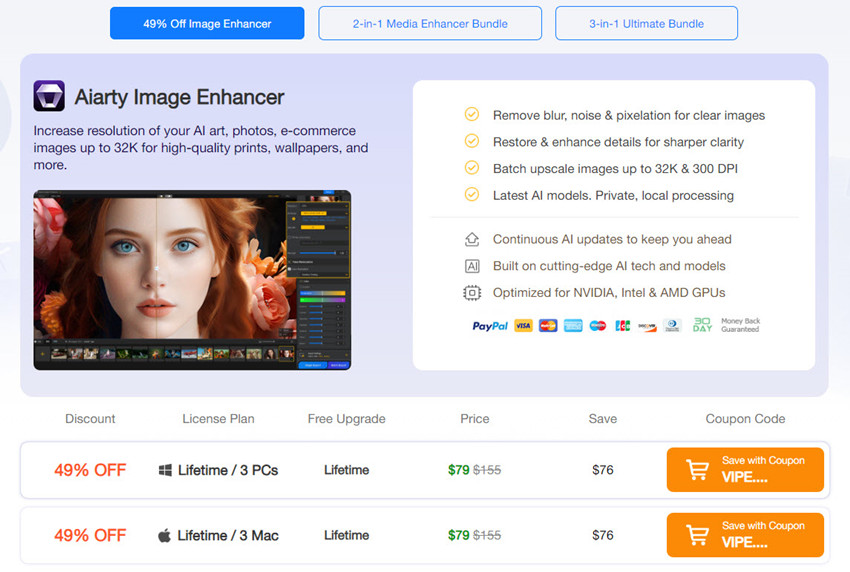This screenshot has height=572, width=850.
Task: Click the Diners Club card icon
Action: [x=672, y=325]
